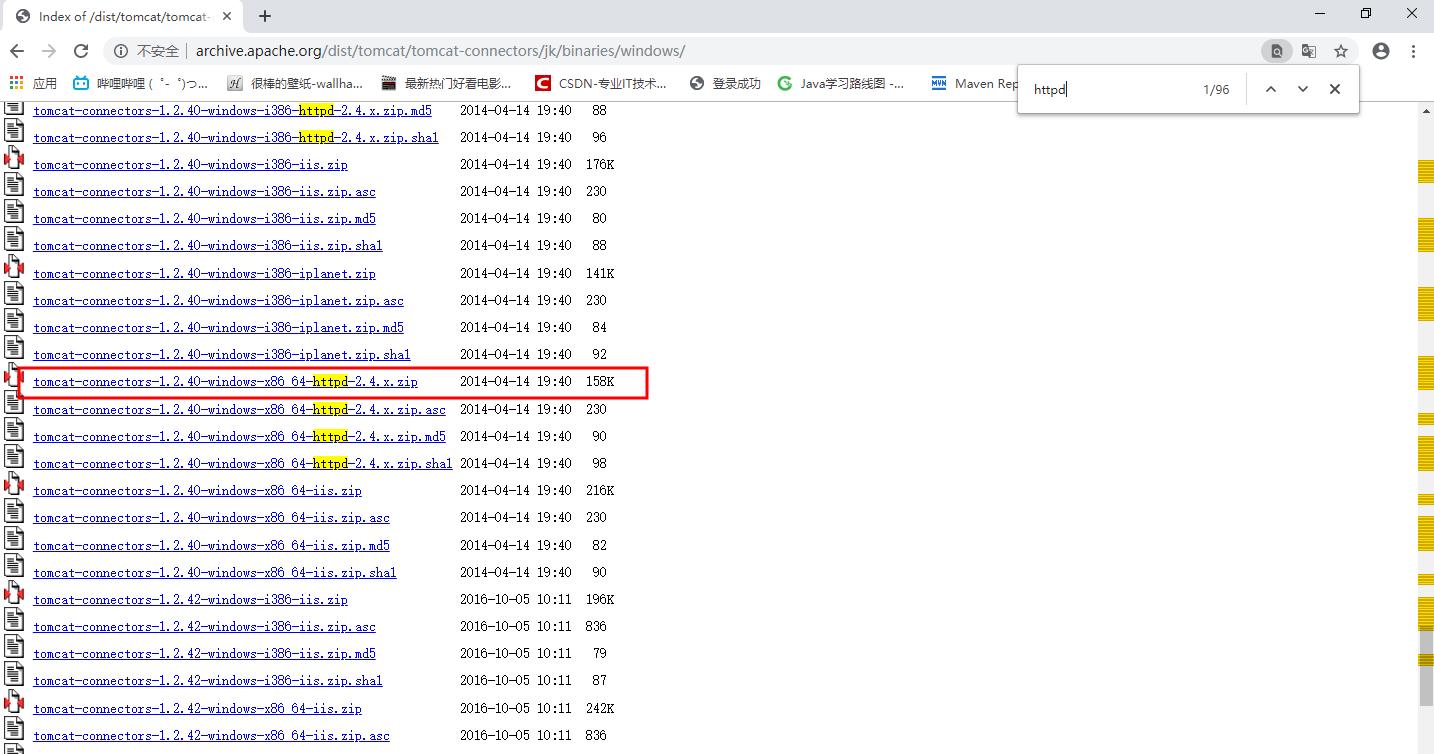
Task: Go to the next find match
Action: coord(1303,89)
